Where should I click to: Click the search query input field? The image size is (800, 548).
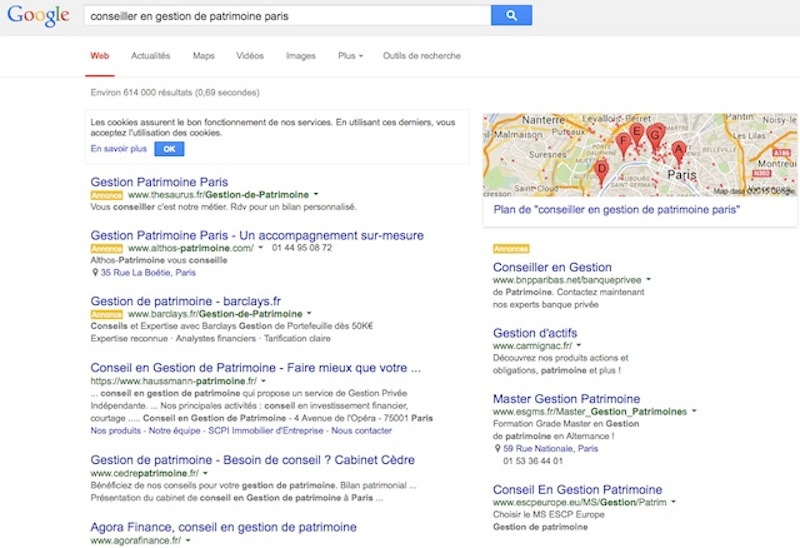(287, 16)
